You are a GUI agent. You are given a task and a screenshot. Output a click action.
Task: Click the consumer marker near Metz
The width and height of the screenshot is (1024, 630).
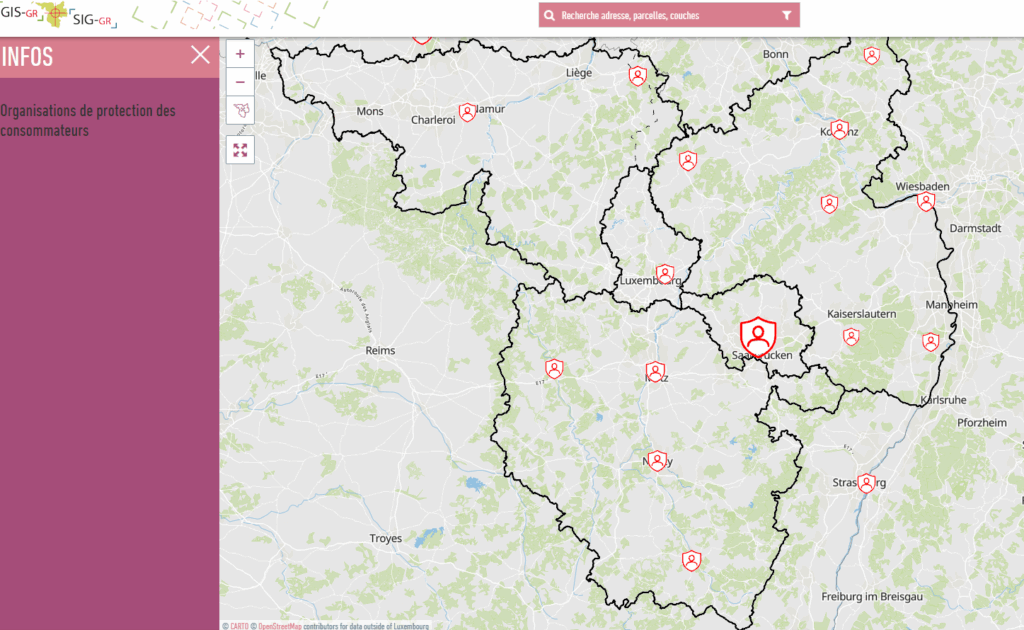pos(655,371)
